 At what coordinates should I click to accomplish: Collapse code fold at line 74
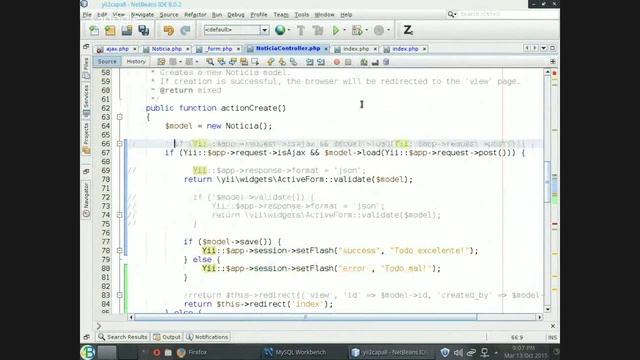click(120, 215)
